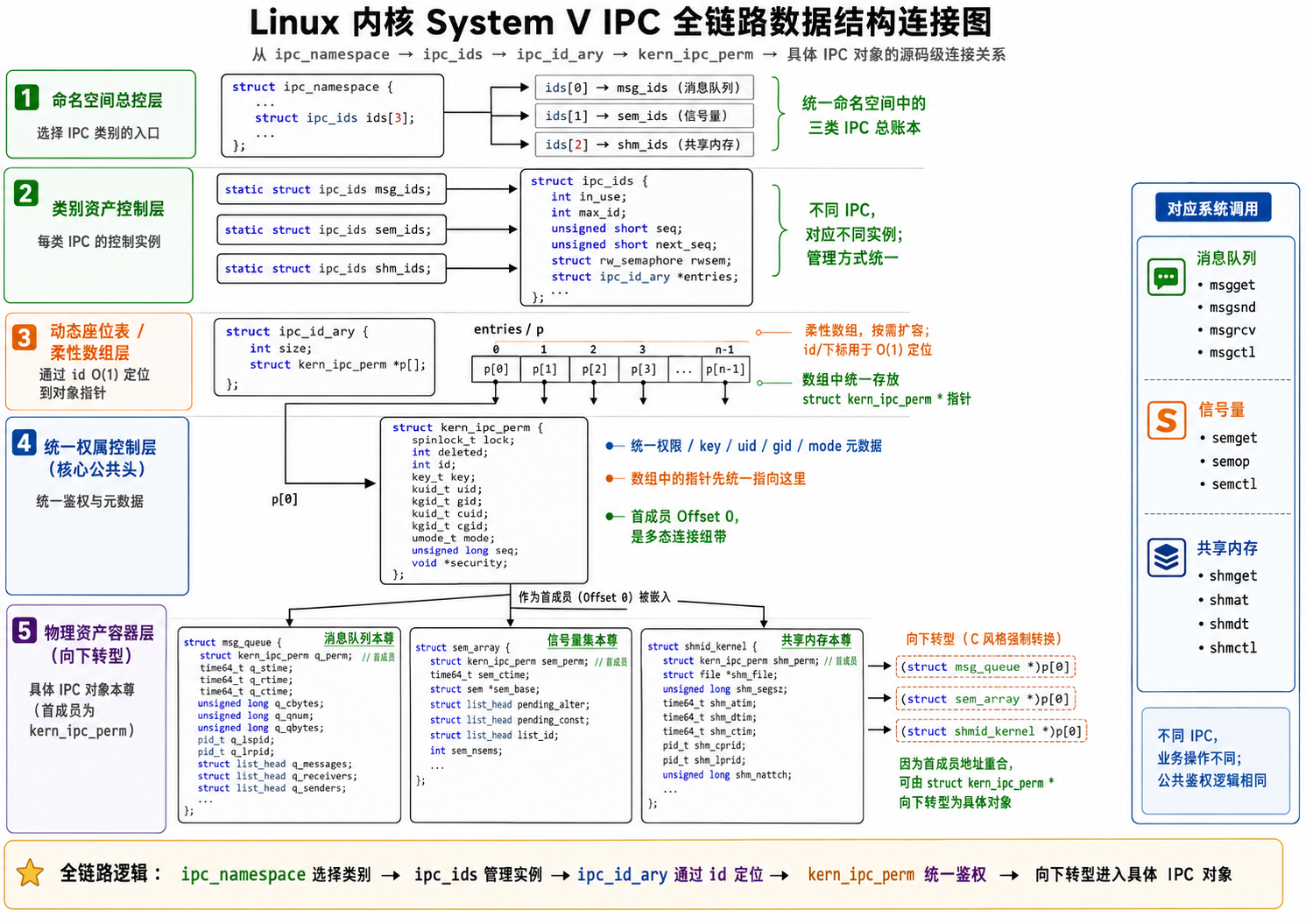Click the struct sem *sem_base line
The height and width of the screenshot is (924, 1306).
coord(484,689)
